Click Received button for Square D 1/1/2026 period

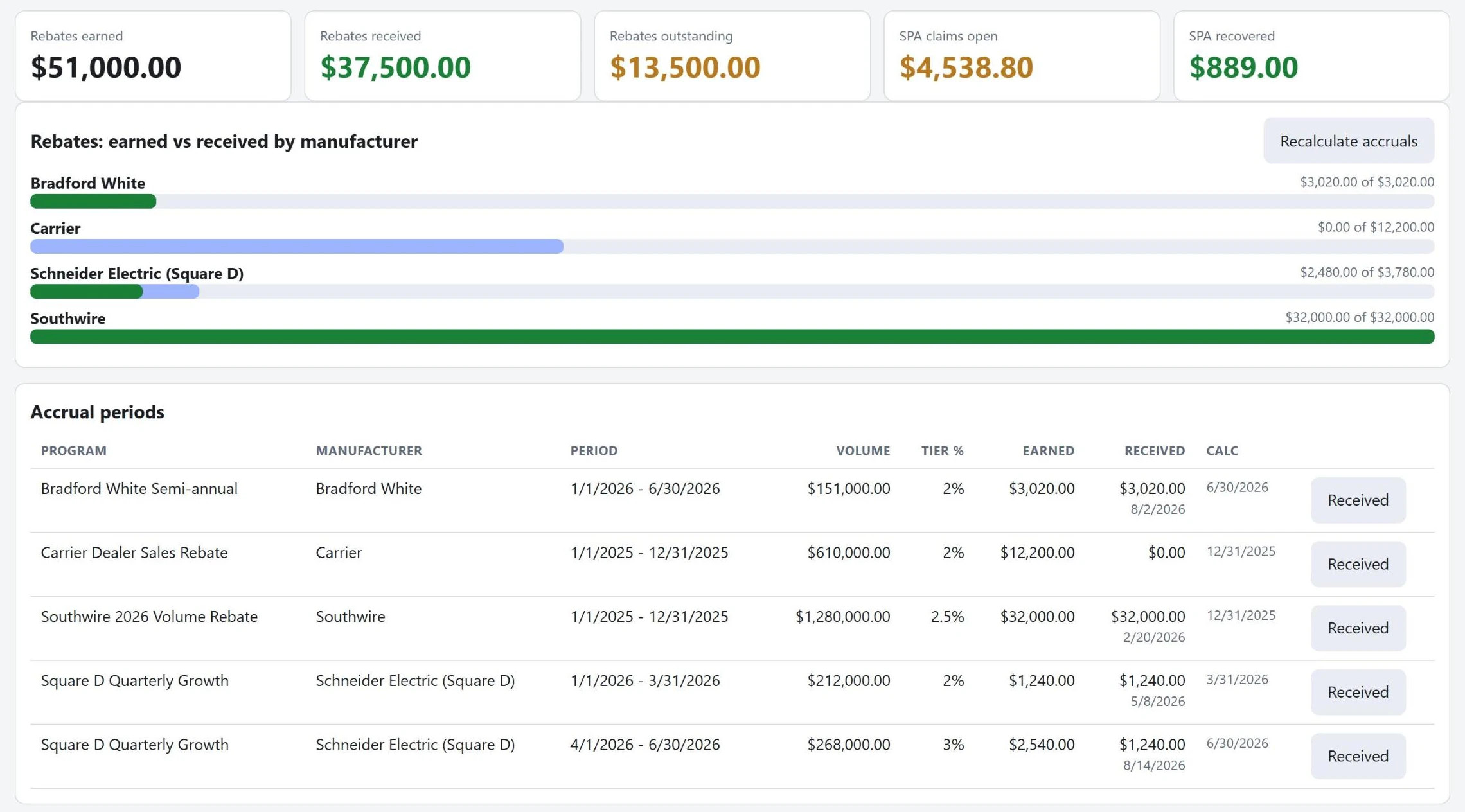click(x=1358, y=692)
